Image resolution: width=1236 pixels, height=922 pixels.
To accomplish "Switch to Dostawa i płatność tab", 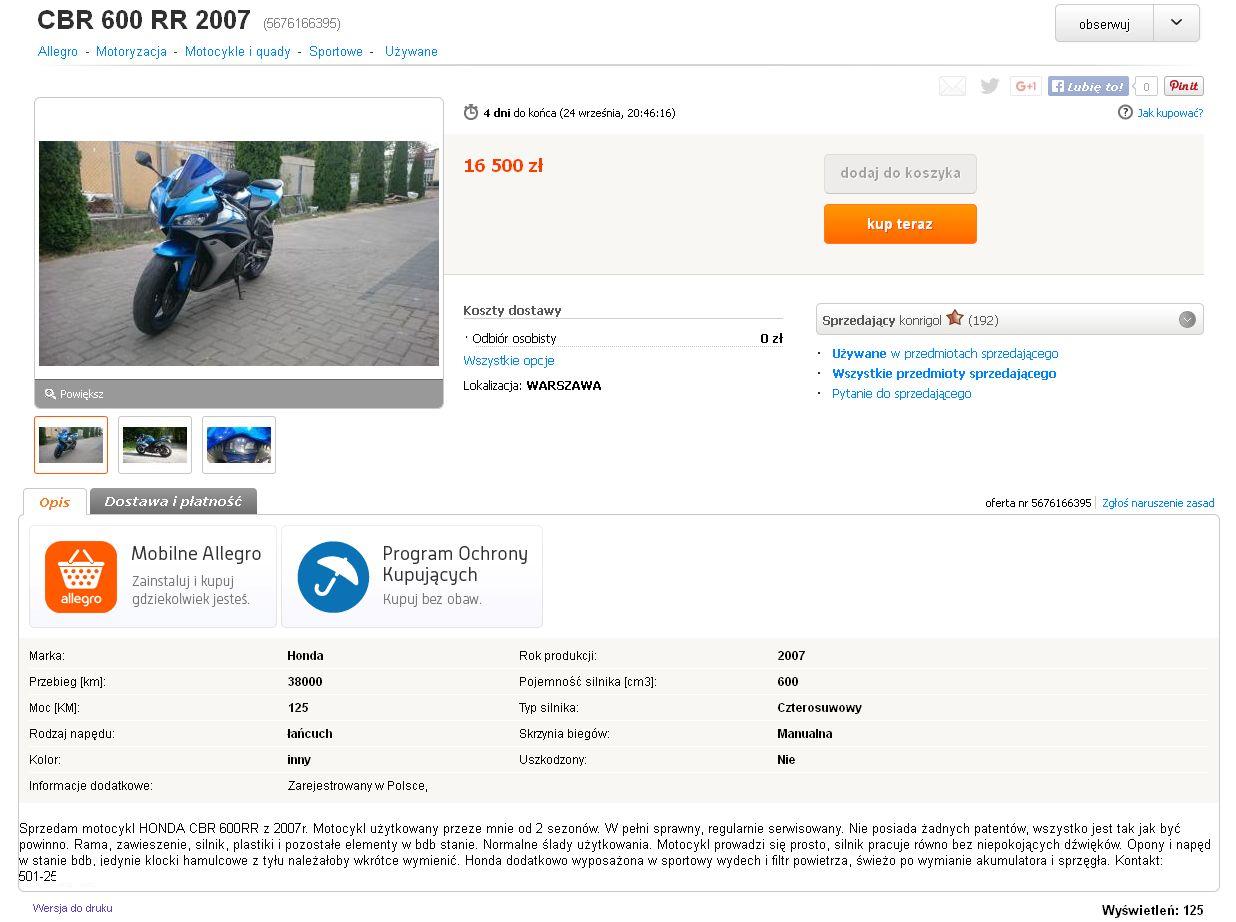I will pyautogui.click(x=173, y=501).
